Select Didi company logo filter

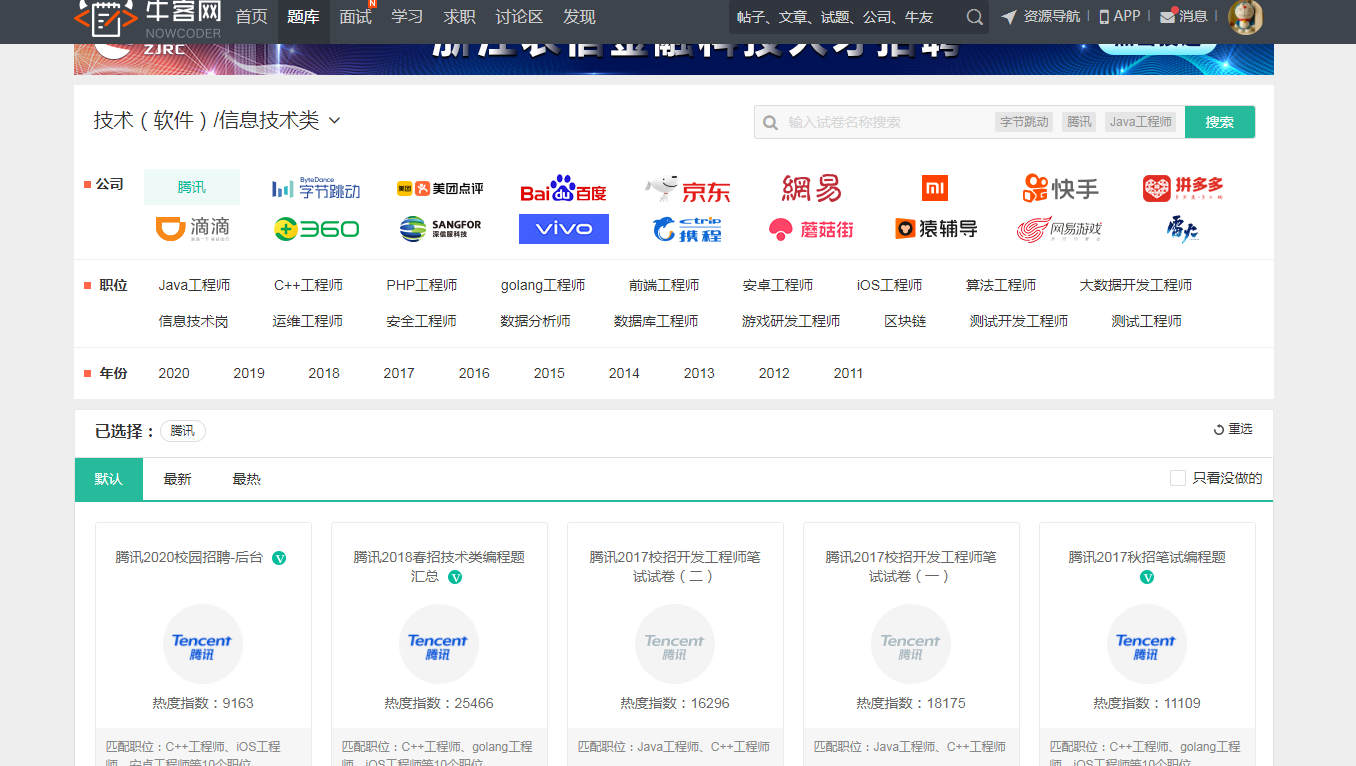[x=193, y=229]
